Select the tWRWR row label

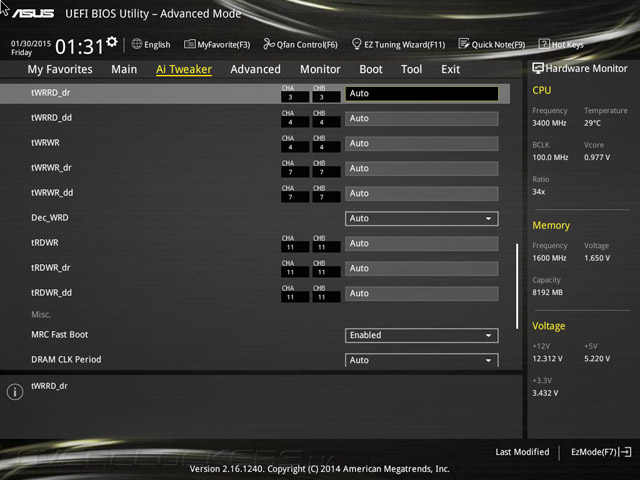45,142
